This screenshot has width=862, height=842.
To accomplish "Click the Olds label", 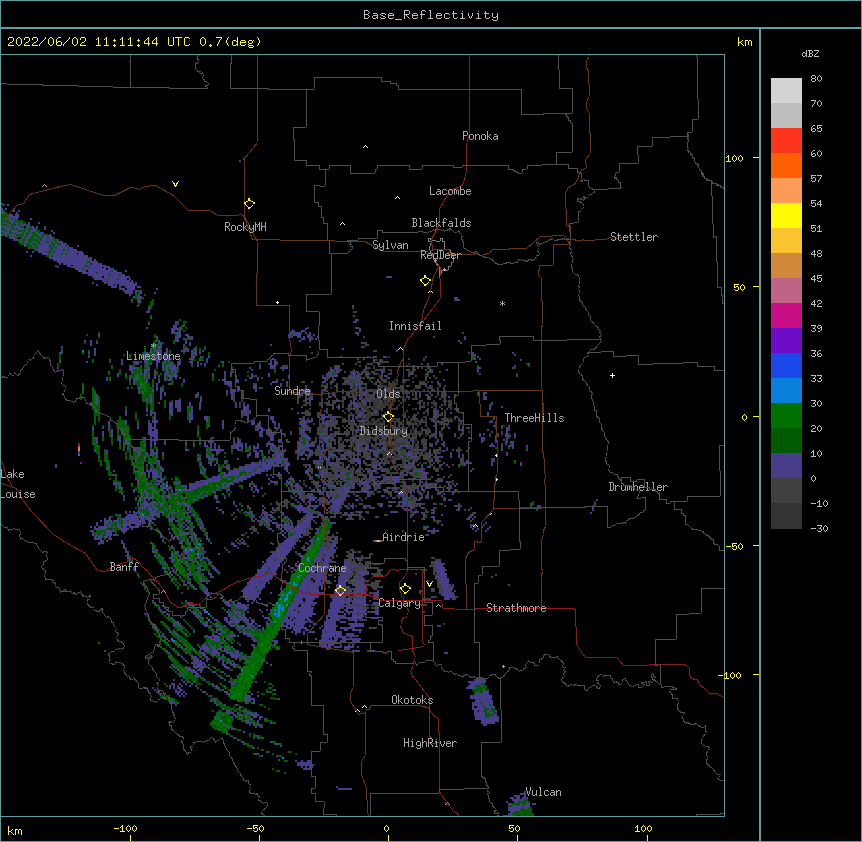I will [x=388, y=394].
